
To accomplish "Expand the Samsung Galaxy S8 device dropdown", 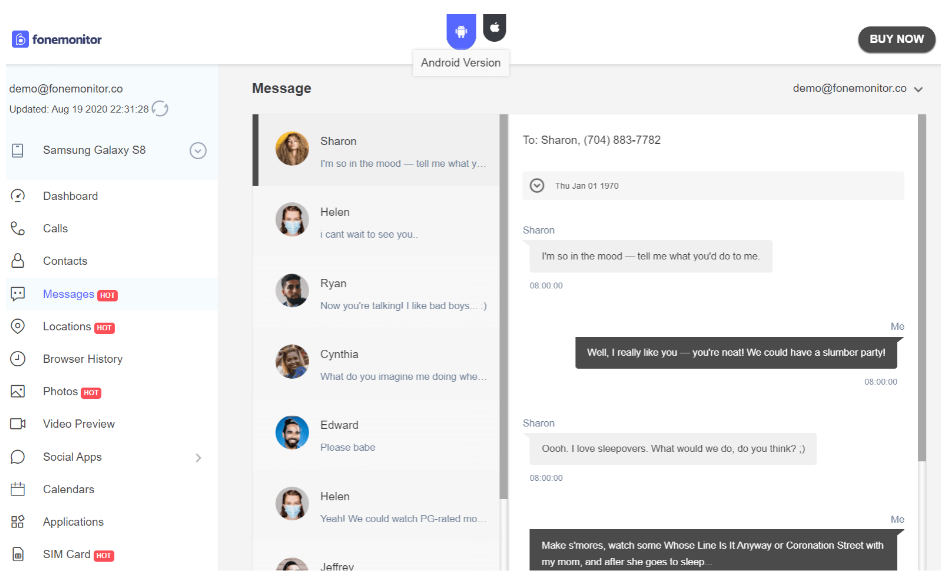I will (198, 151).
